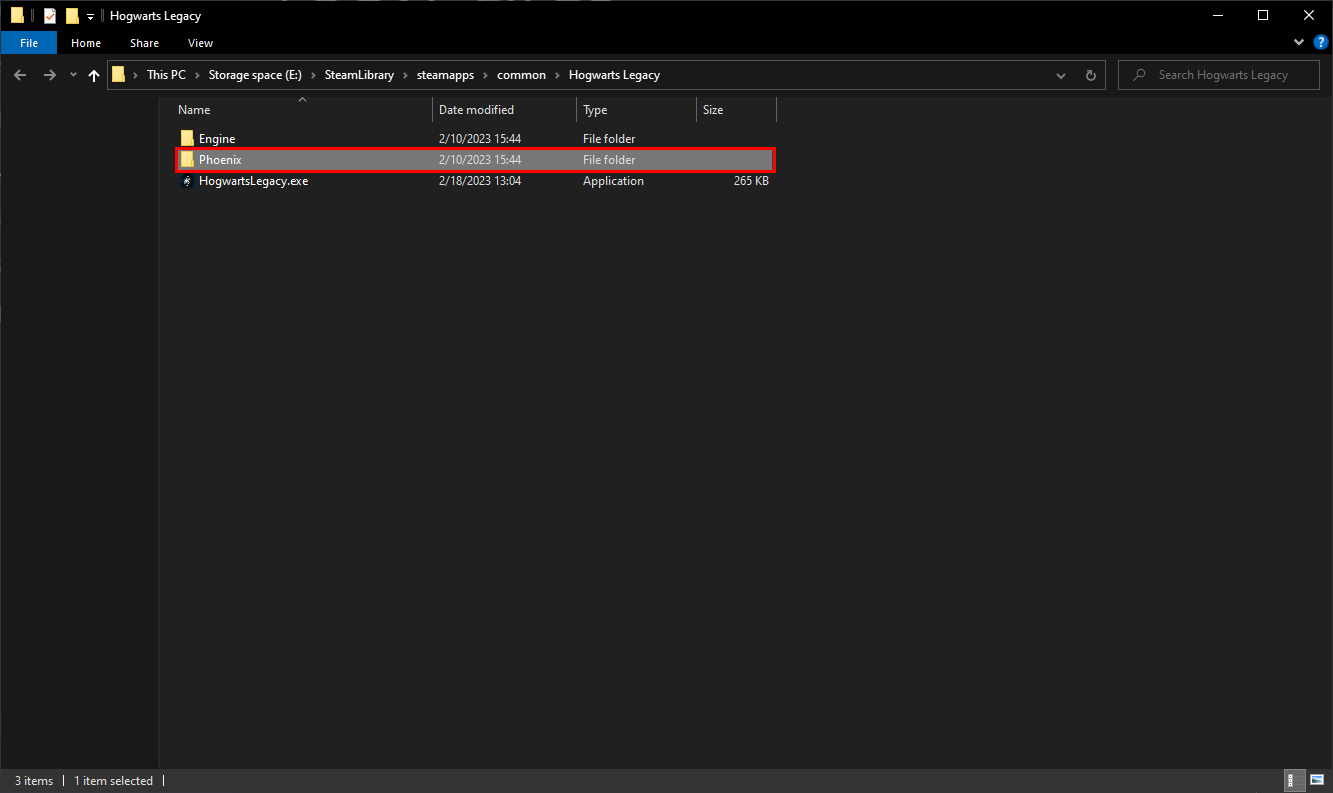Refresh the Hogwarts Legacy folder view
Screen dimensions: 1333x793
(x=1090, y=75)
